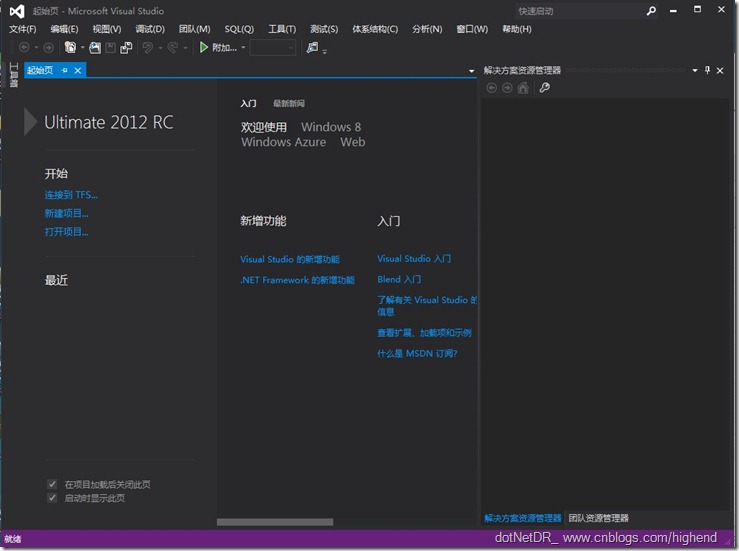
Task: Click the Quick Launch search magnifier icon
Action: [651, 11]
